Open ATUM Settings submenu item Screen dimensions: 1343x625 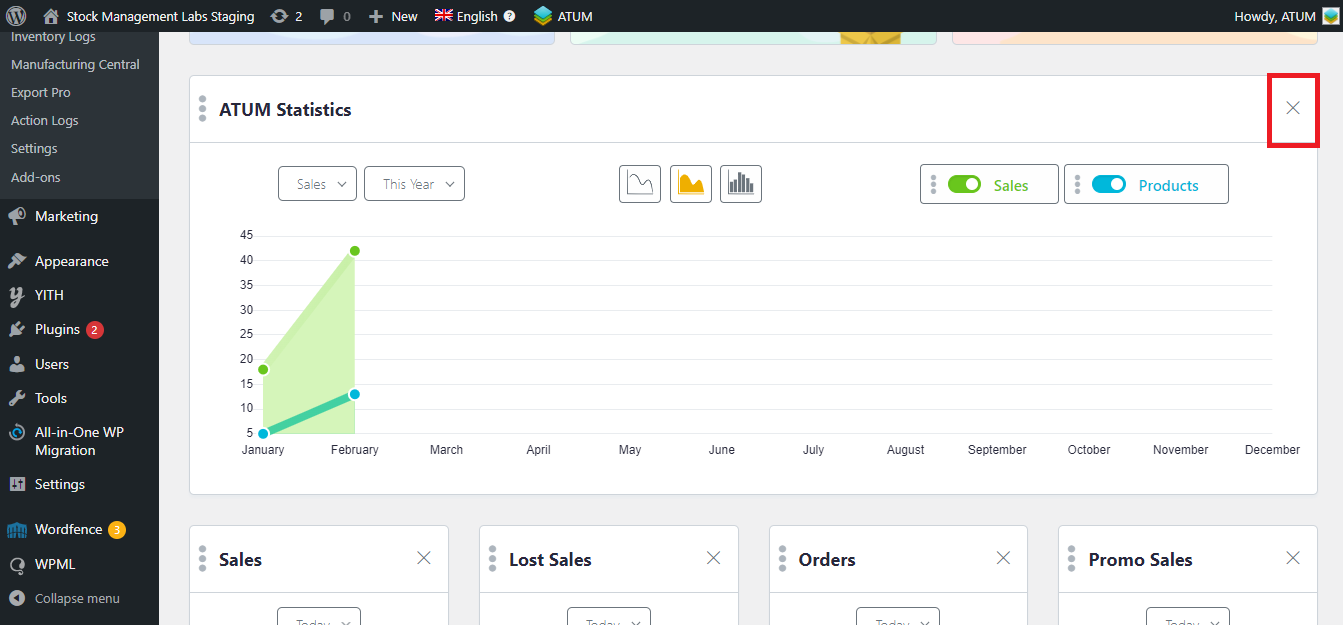(x=34, y=148)
